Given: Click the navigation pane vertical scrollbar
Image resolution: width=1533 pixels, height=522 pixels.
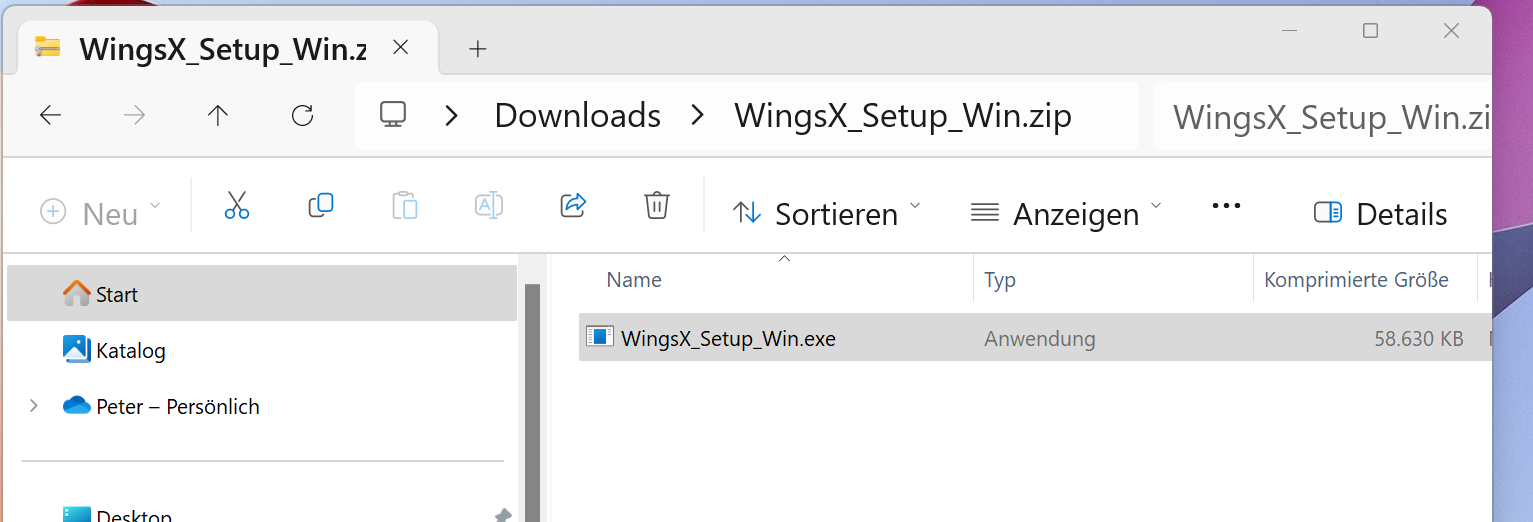Looking at the screenshot, I should pos(532,402).
